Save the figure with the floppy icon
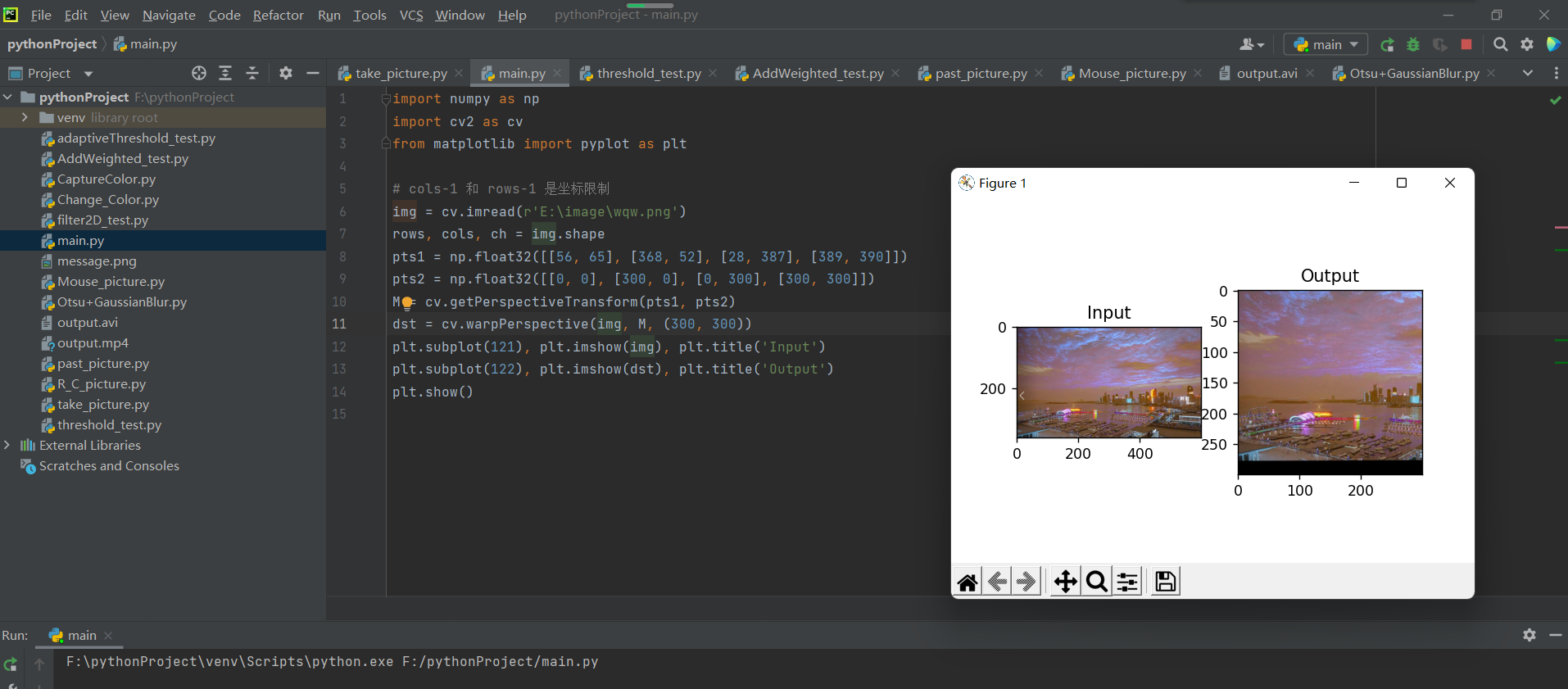 click(1165, 582)
